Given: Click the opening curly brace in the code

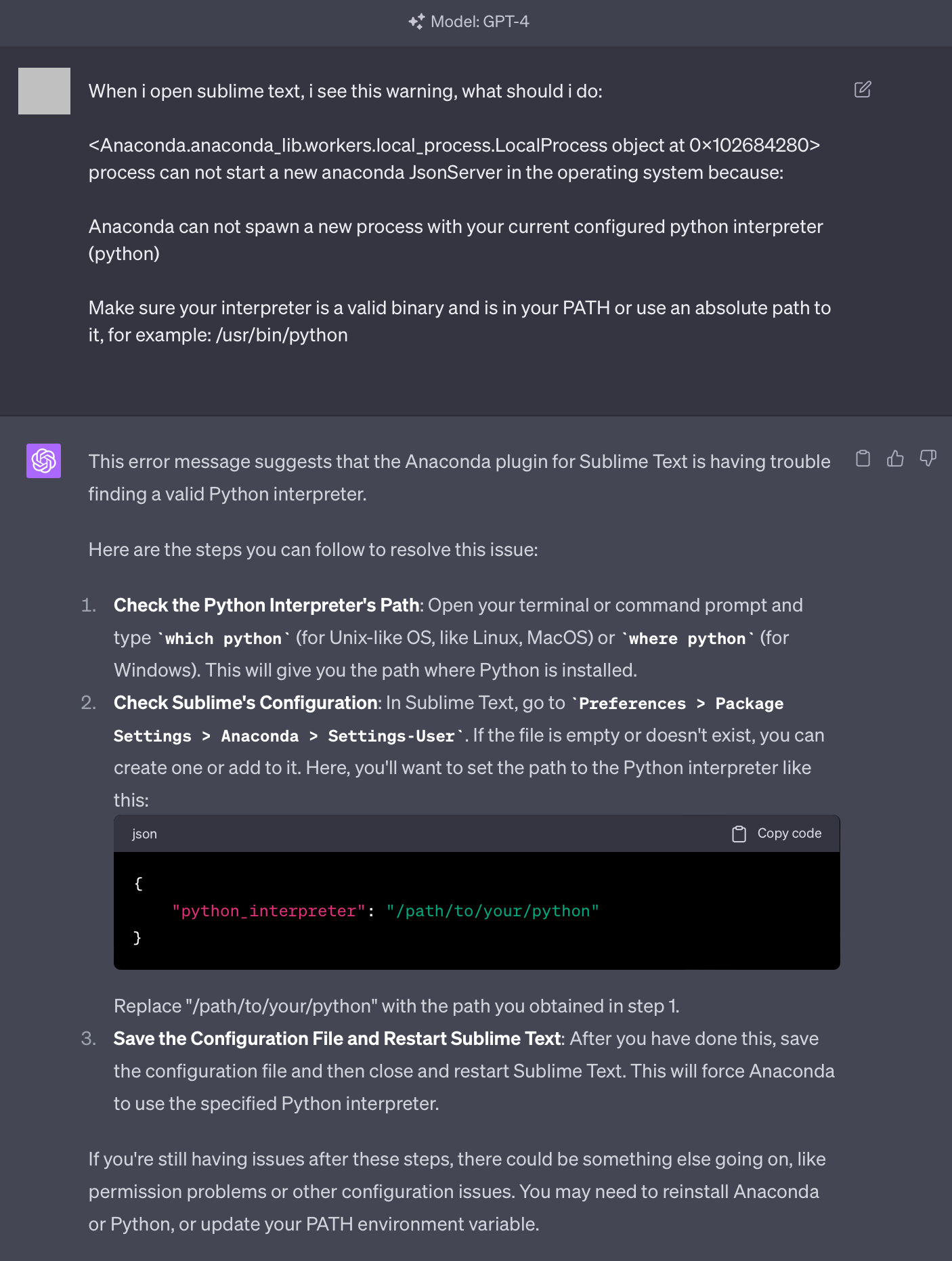Looking at the screenshot, I should point(138,883).
